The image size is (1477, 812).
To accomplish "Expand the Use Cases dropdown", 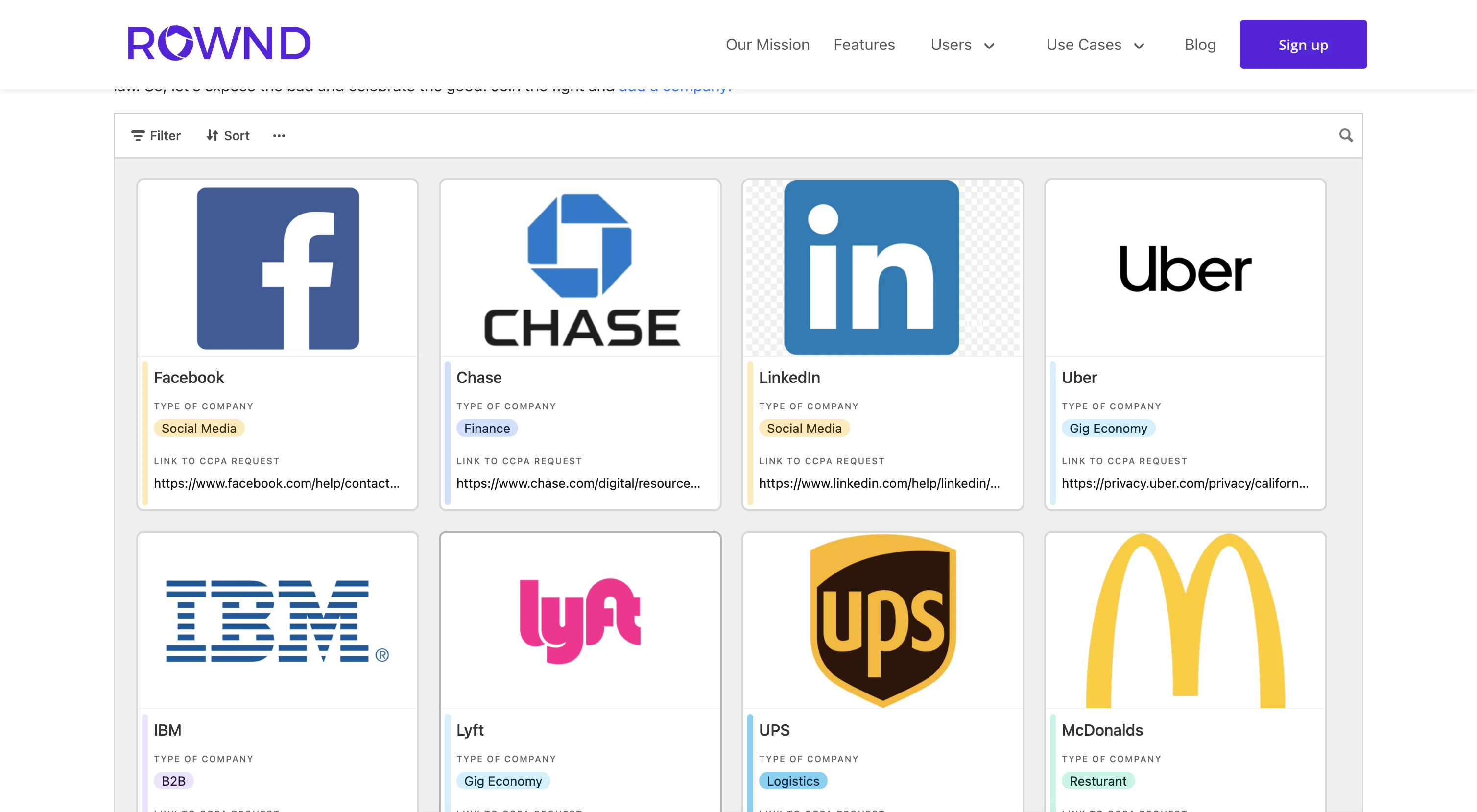I will 1094,45.
